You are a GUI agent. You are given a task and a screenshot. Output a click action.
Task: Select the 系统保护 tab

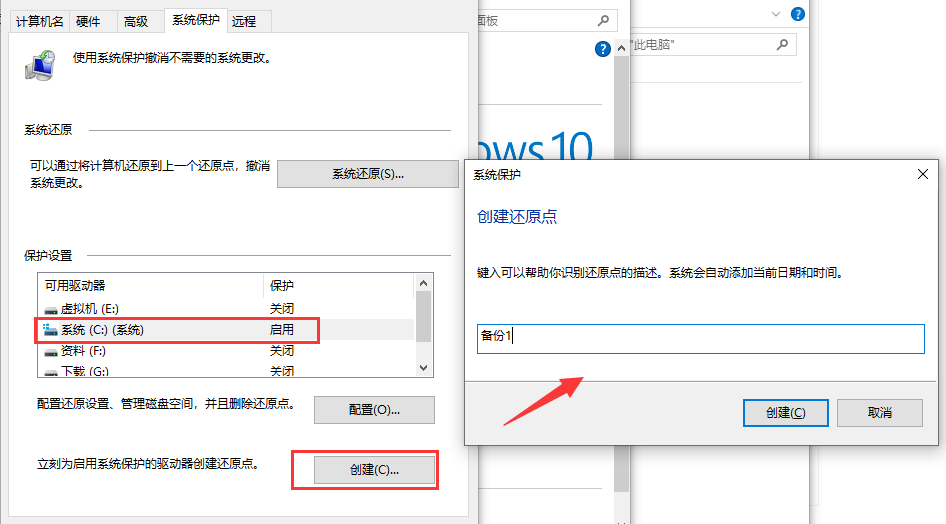[195, 20]
